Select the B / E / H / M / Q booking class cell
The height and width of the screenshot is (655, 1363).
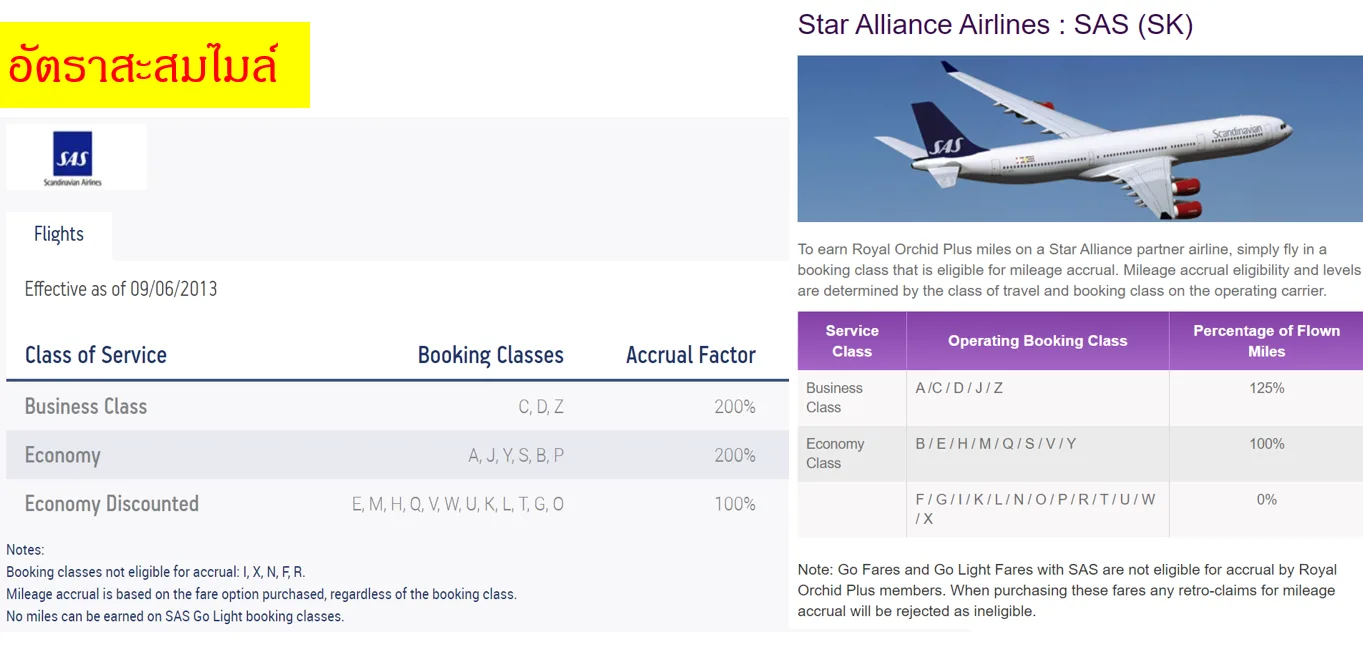tap(1038, 454)
